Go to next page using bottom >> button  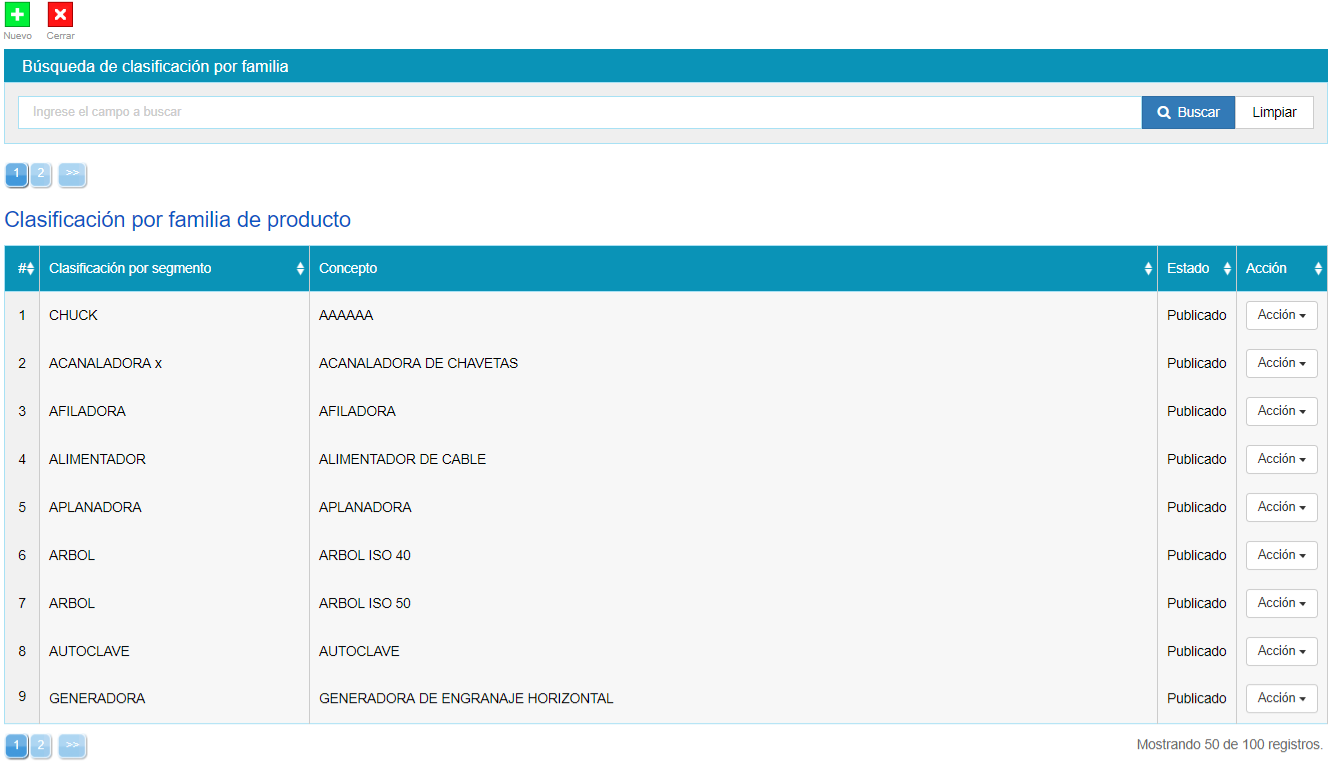[x=72, y=745]
